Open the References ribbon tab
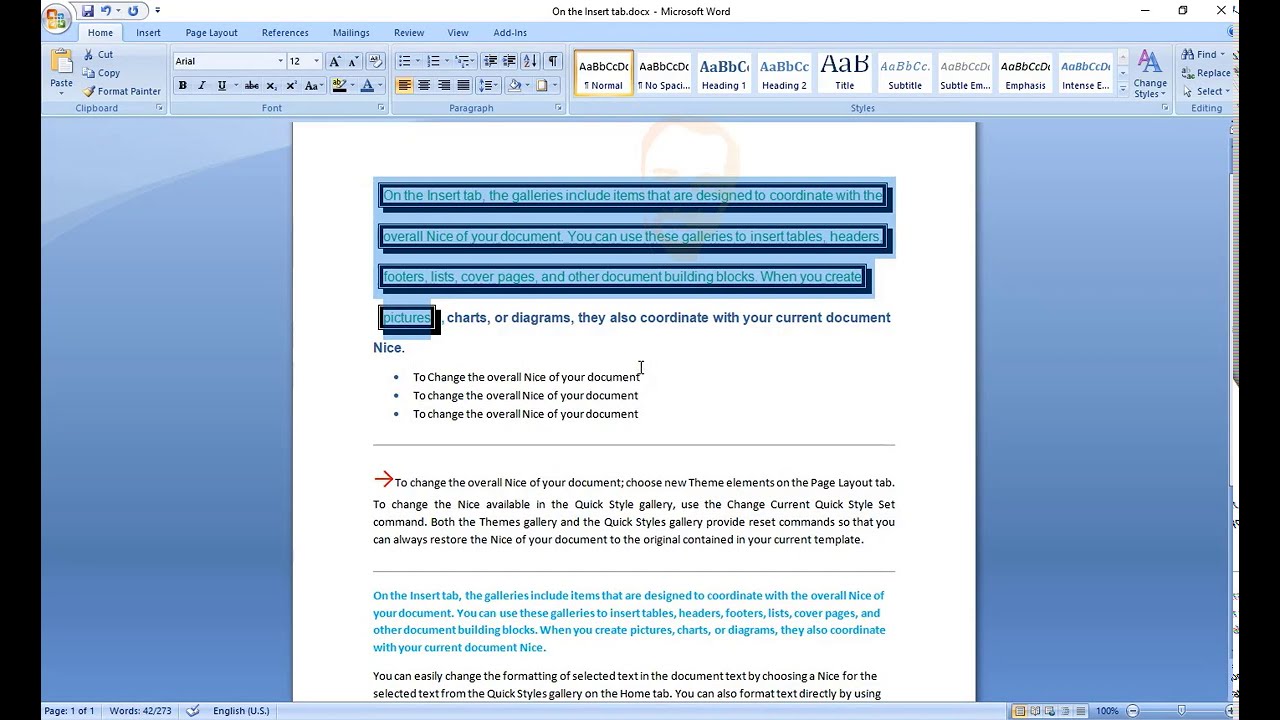 (285, 33)
